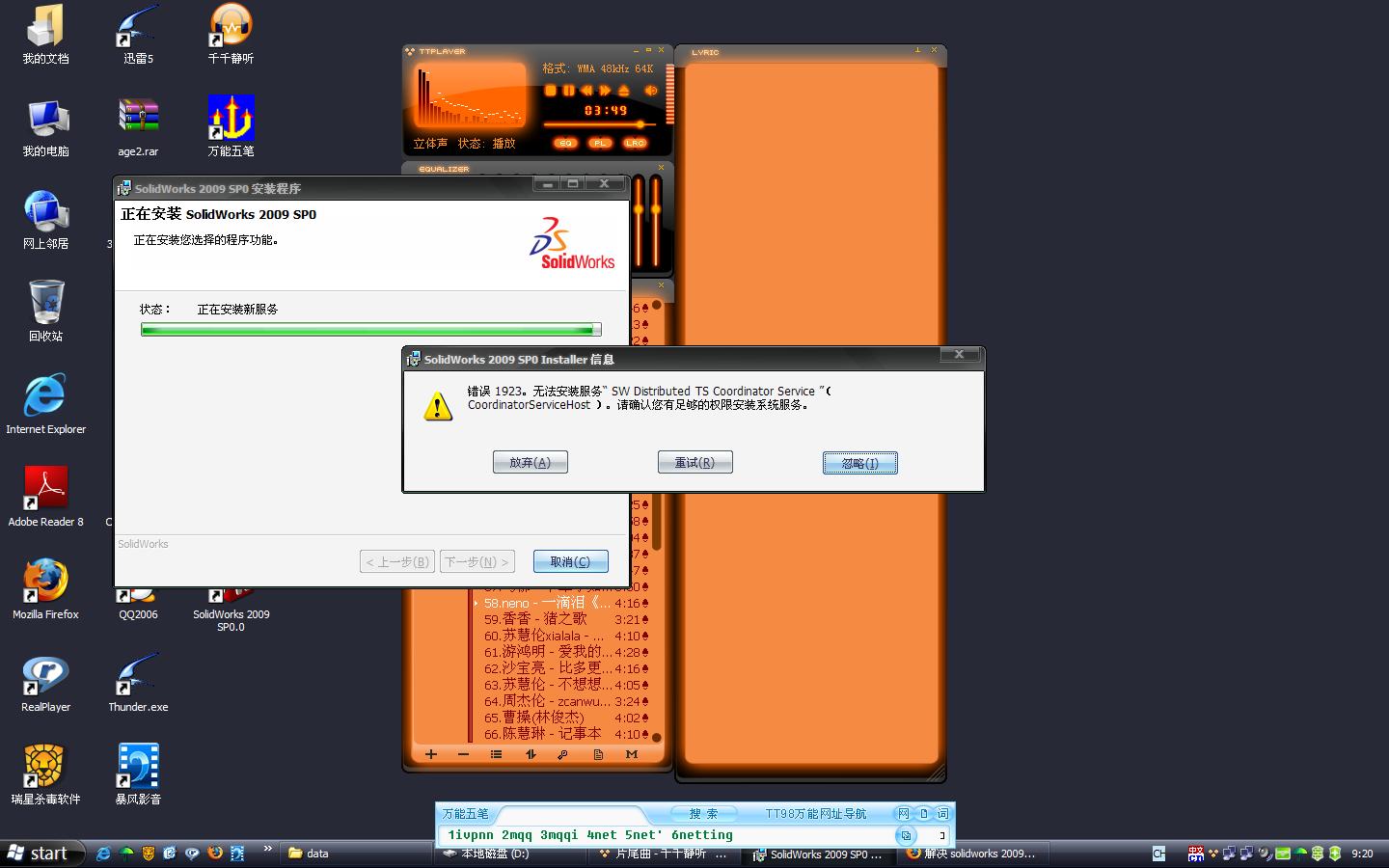Click the 词 icon in Wubi input bar
The height and width of the screenshot is (868, 1389).
(x=942, y=814)
